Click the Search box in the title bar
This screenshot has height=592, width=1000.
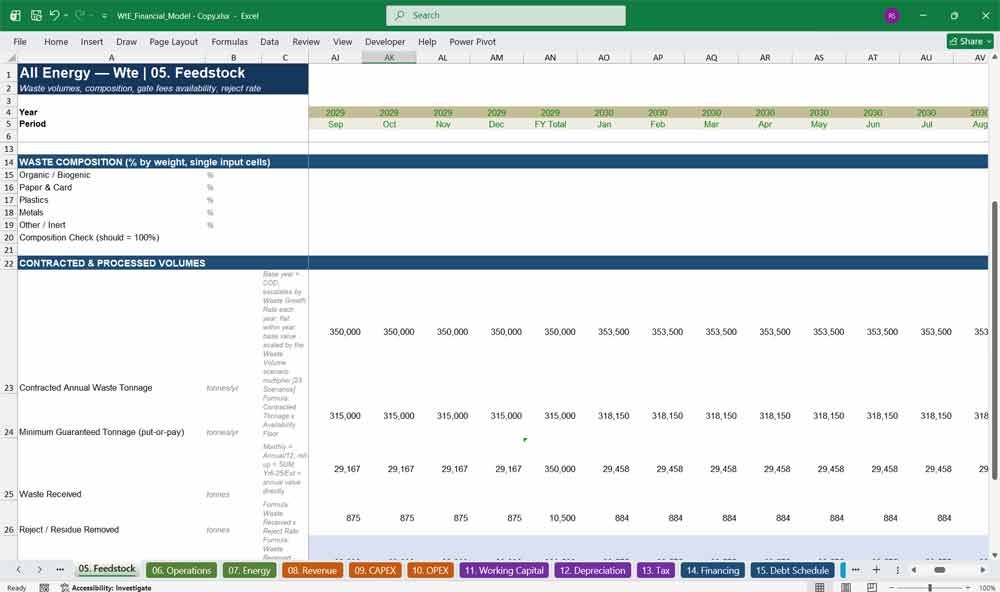pyautogui.click(x=506, y=15)
